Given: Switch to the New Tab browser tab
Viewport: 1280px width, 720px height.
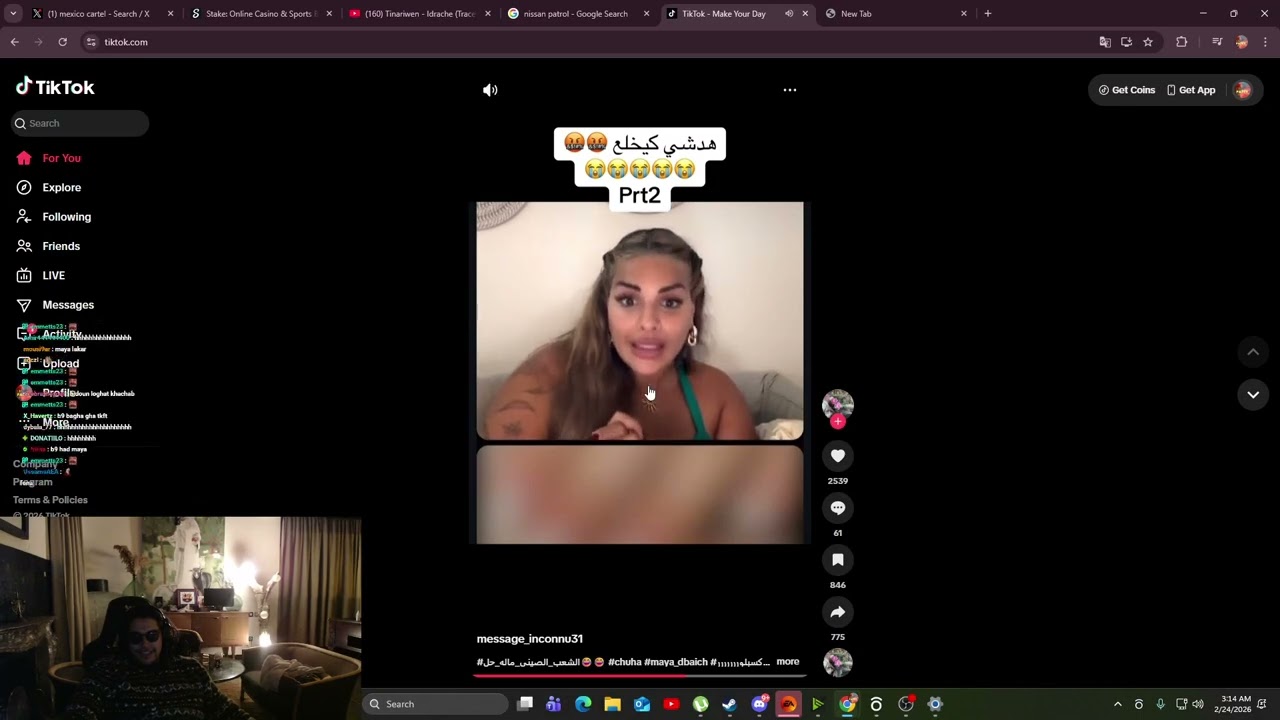Looking at the screenshot, I should pos(895,14).
